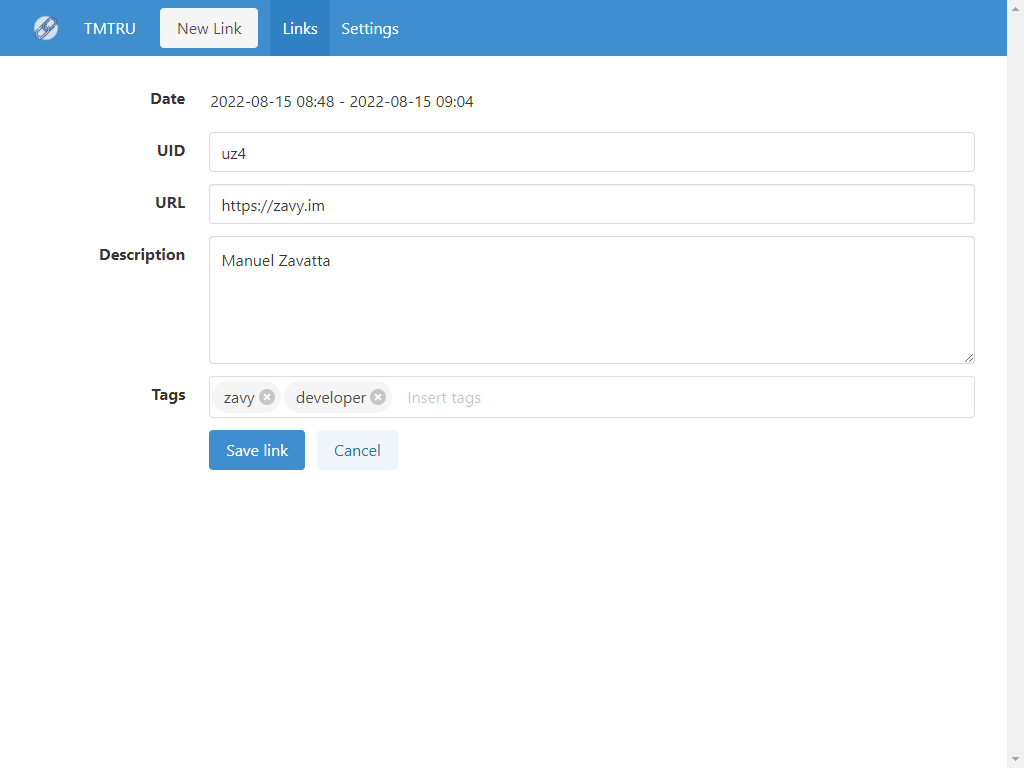This screenshot has width=1024, height=768.
Task: Click the TMTRU chain link logo icon
Action: tap(46, 28)
